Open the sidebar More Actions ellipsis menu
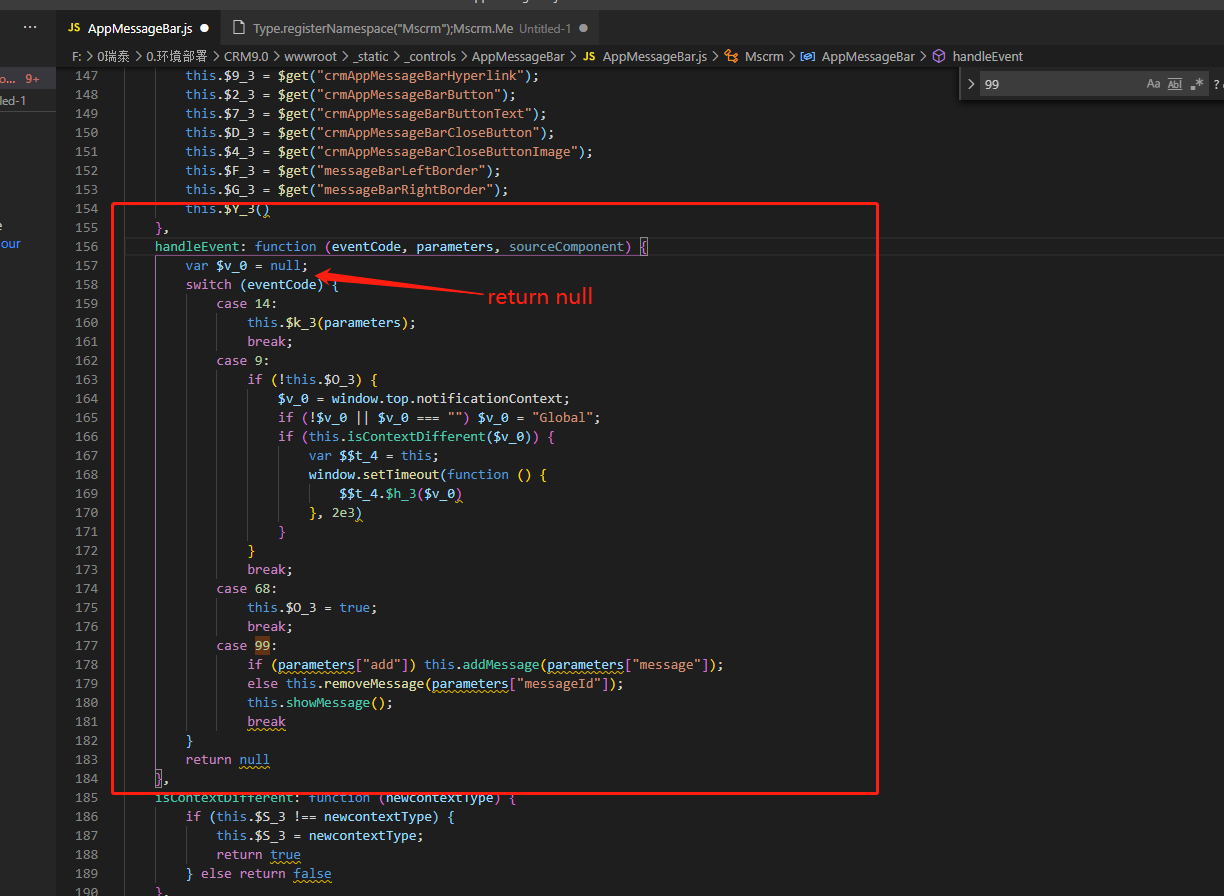 click(30, 28)
